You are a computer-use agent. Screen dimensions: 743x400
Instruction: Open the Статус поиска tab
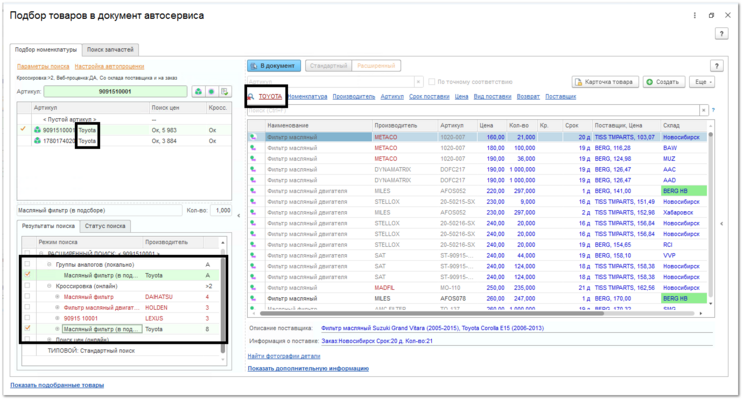pos(105,226)
